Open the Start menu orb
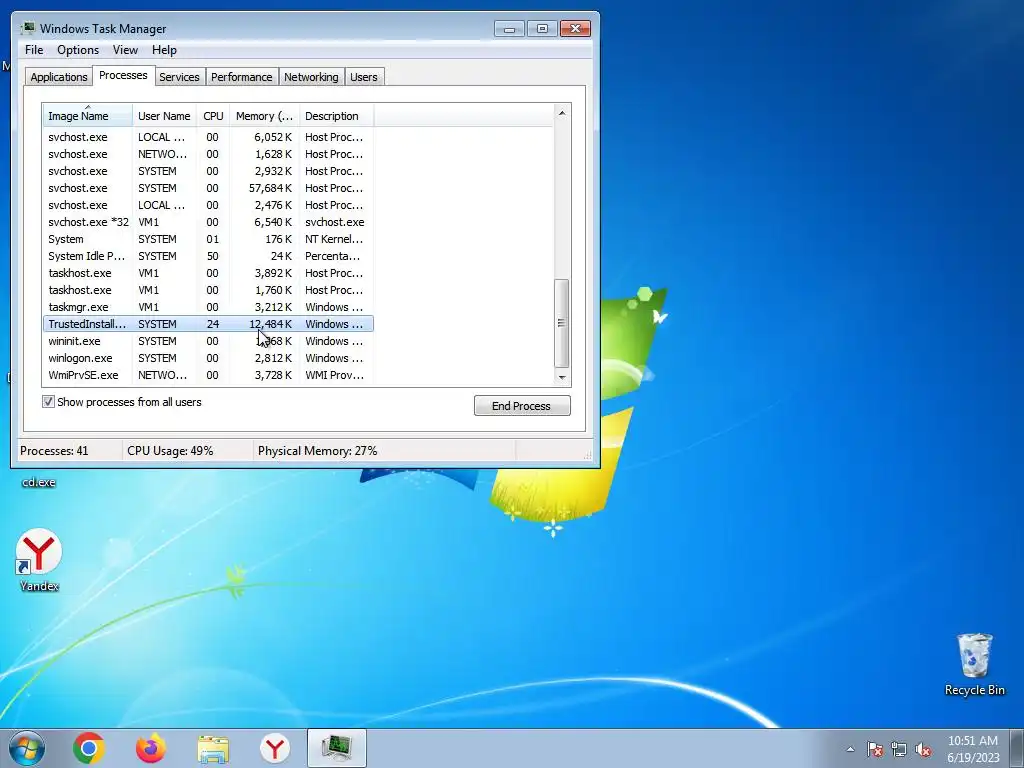This screenshot has height=768, width=1024. (x=27, y=748)
